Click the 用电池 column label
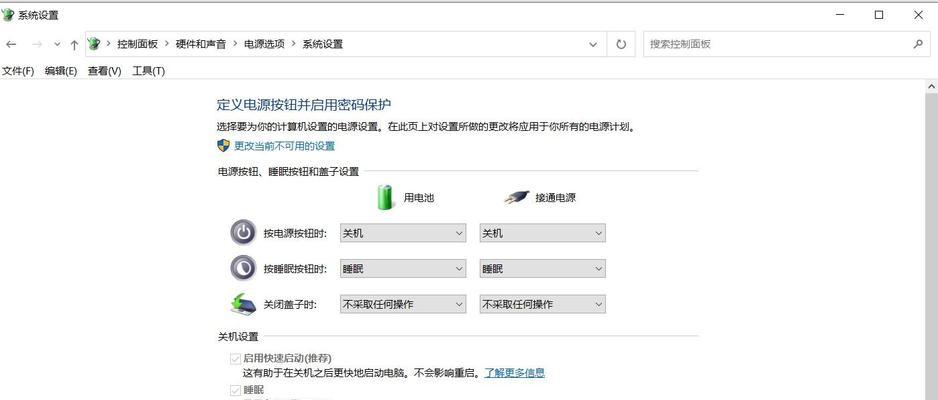 [419, 198]
